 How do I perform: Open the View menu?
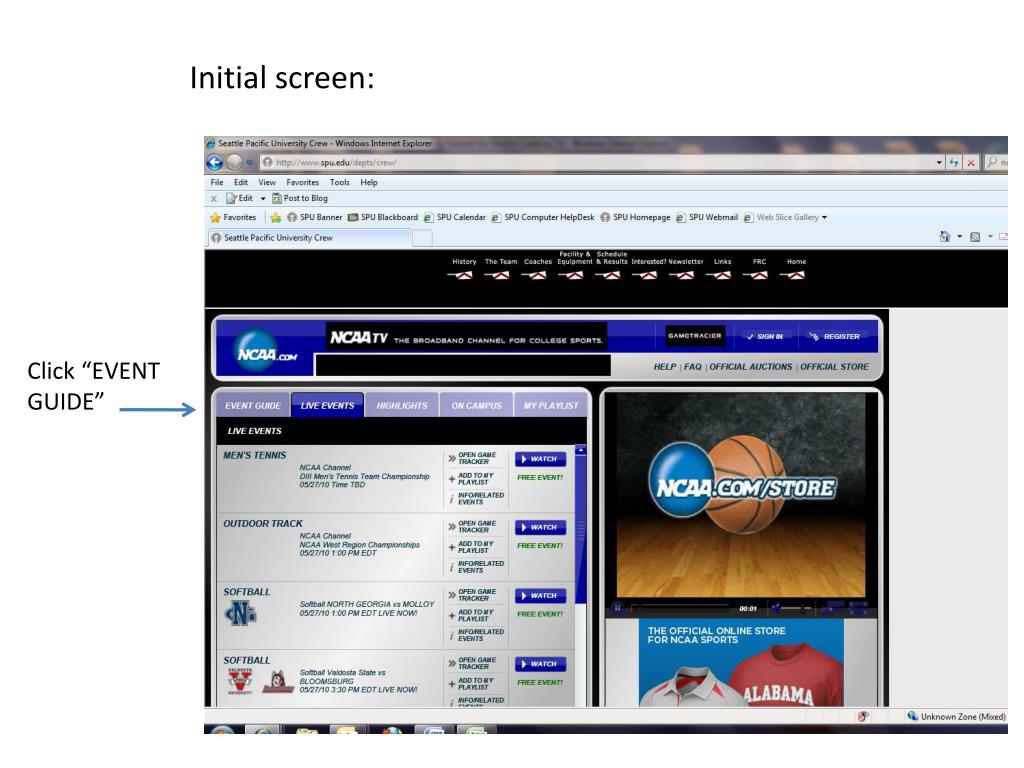click(266, 182)
